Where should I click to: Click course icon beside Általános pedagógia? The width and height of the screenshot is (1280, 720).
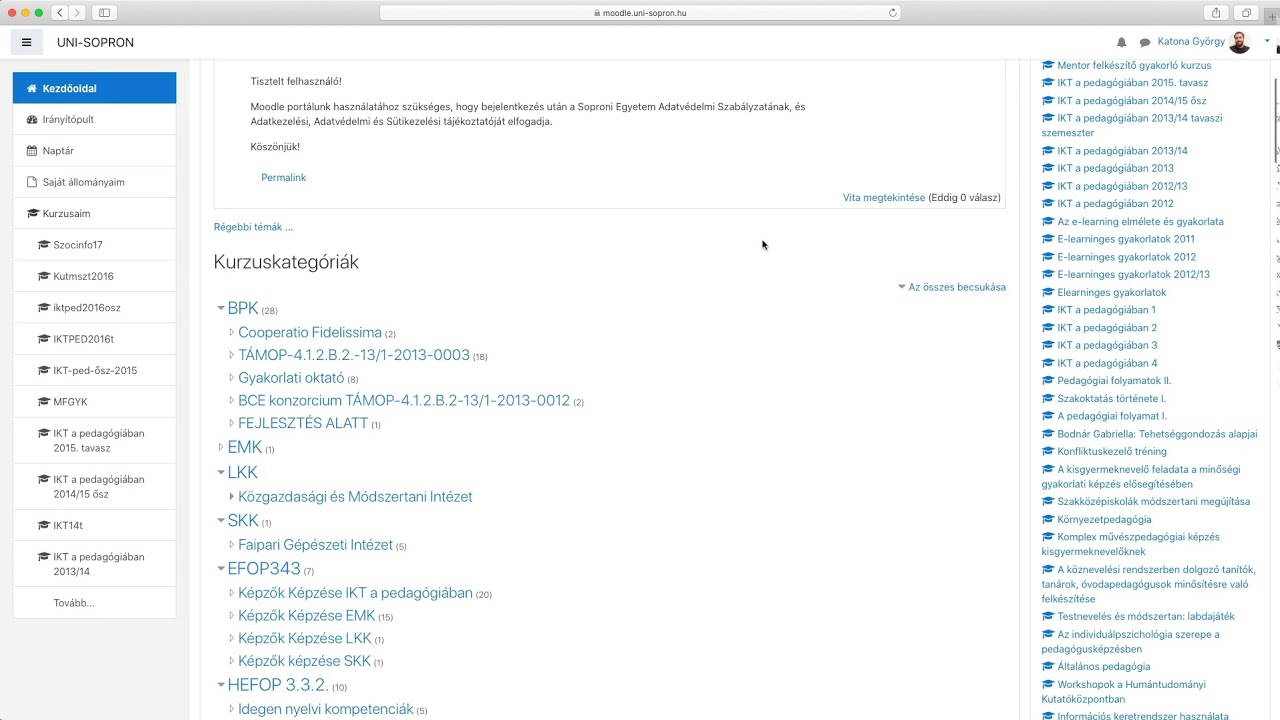click(x=1048, y=667)
